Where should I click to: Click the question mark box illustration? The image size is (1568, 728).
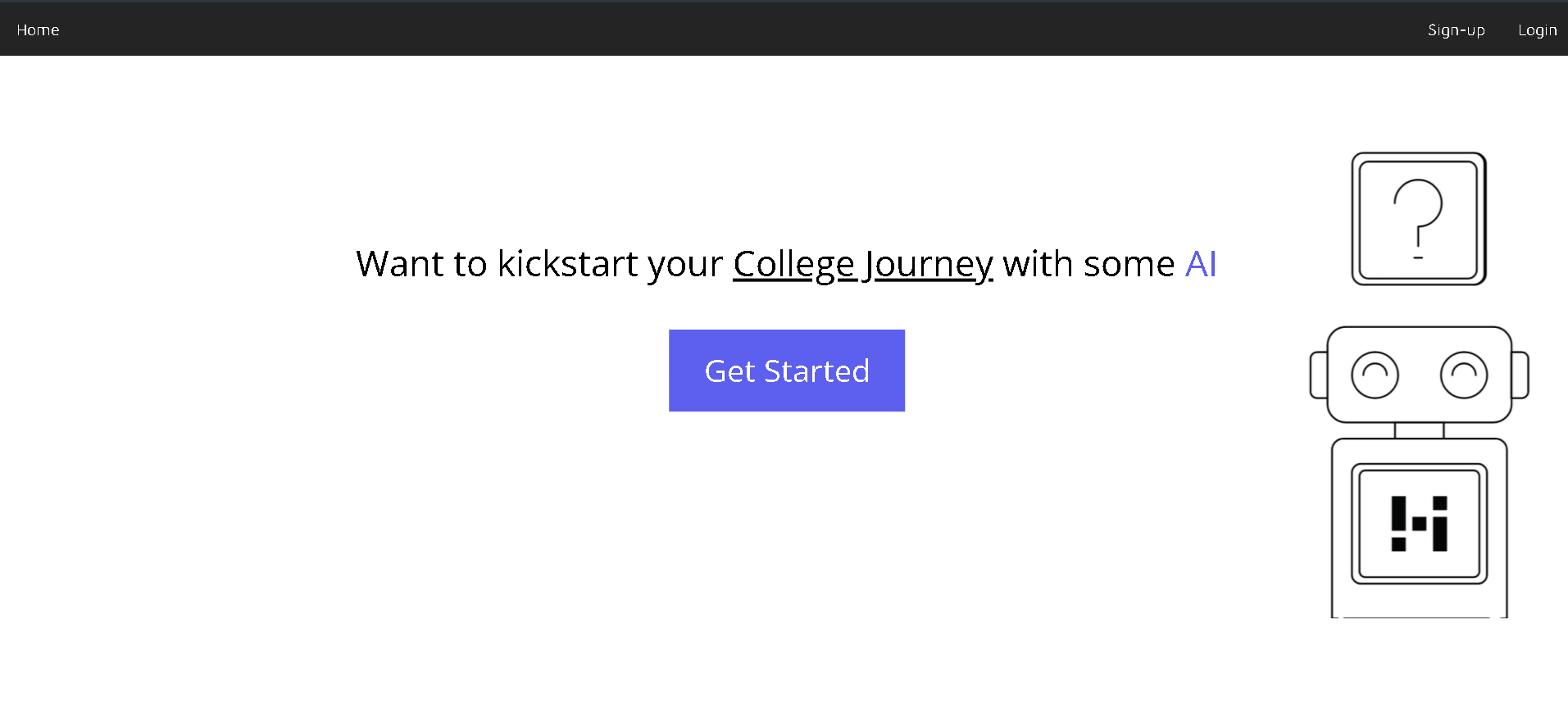pyautogui.click(x=1419, y=219)
